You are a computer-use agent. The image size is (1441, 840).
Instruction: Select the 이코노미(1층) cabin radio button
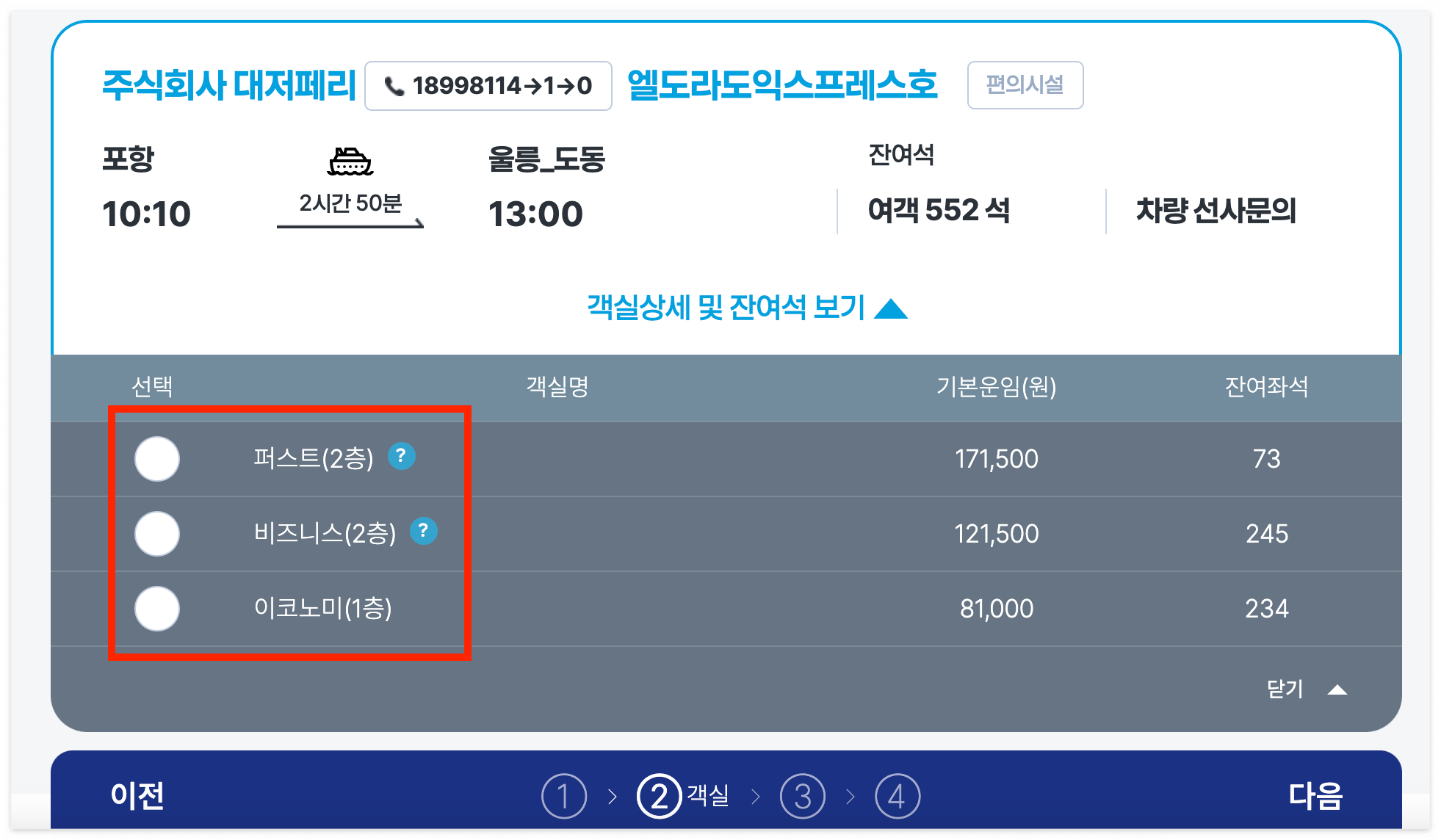click(x=156, y=608)
